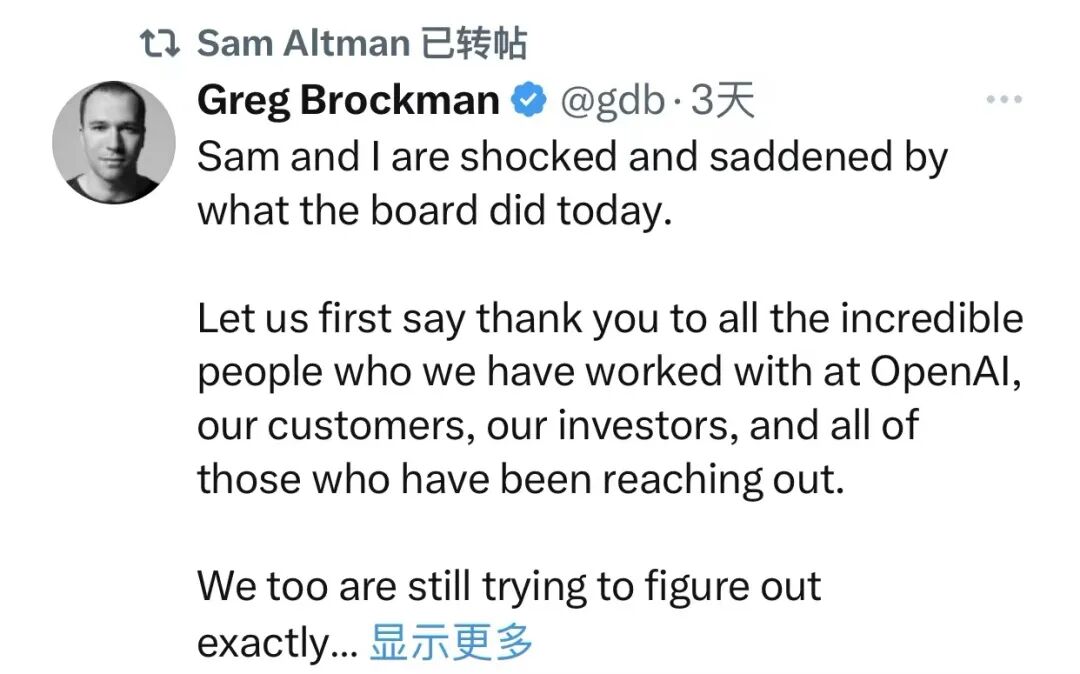The height and width of the screenshot is (674, 1080).
Task: Click the 'our customers, our investors' line
Action: coord(558,425)
